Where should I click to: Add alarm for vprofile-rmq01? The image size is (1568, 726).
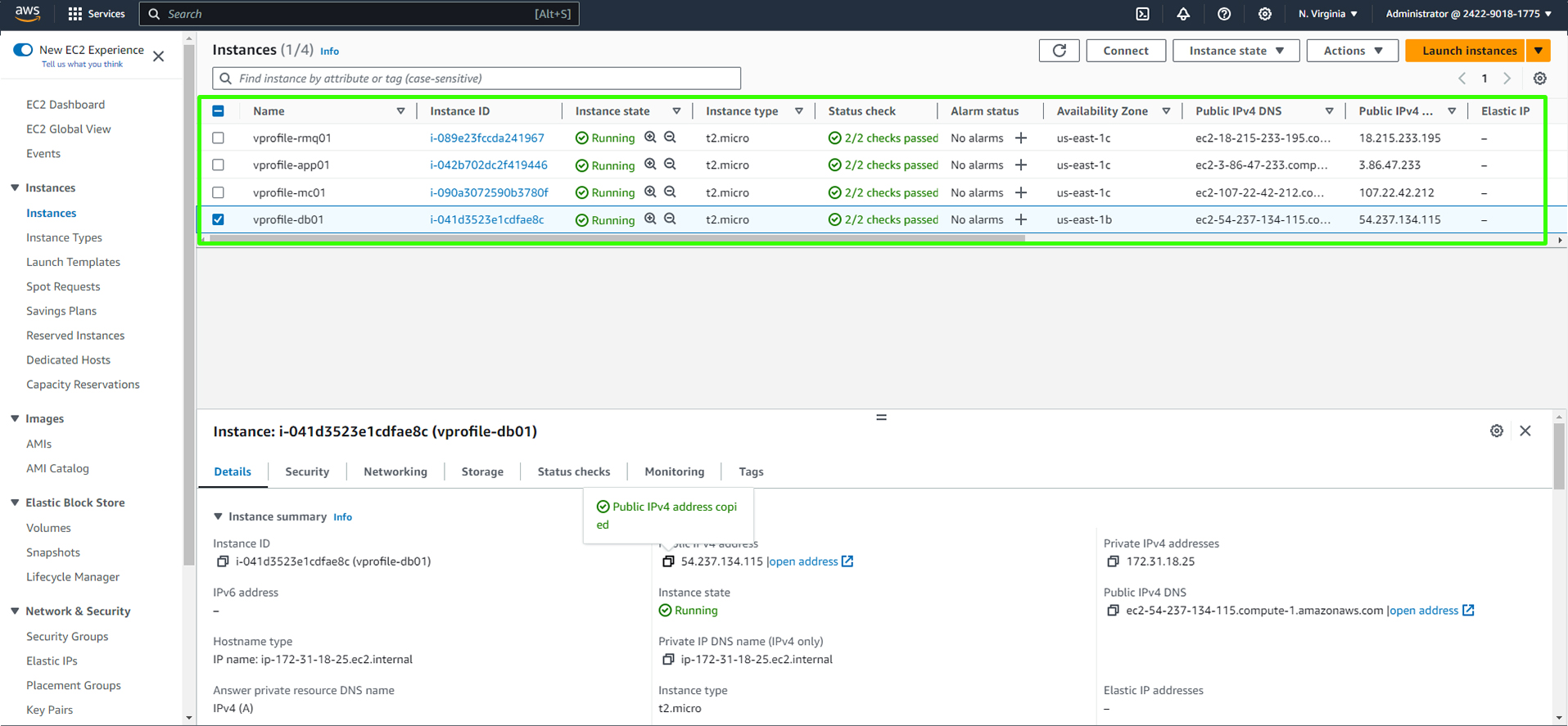pos(1021,138)
